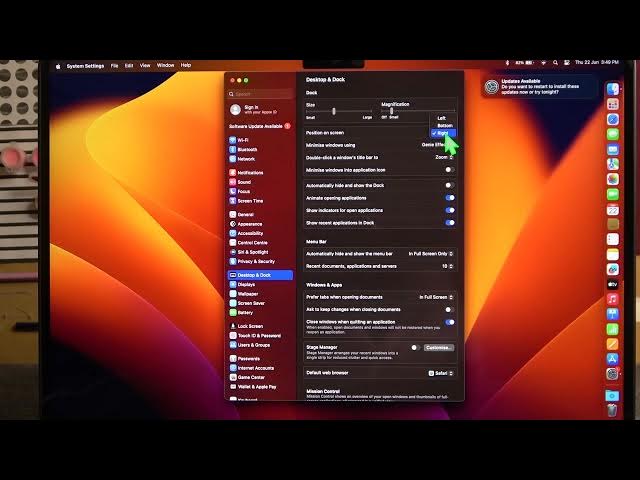The height and width of the screenshot is (480, 640).
Task: Open Double-click title bar Zoom dropdown
Action: click(x=444, y=157)
